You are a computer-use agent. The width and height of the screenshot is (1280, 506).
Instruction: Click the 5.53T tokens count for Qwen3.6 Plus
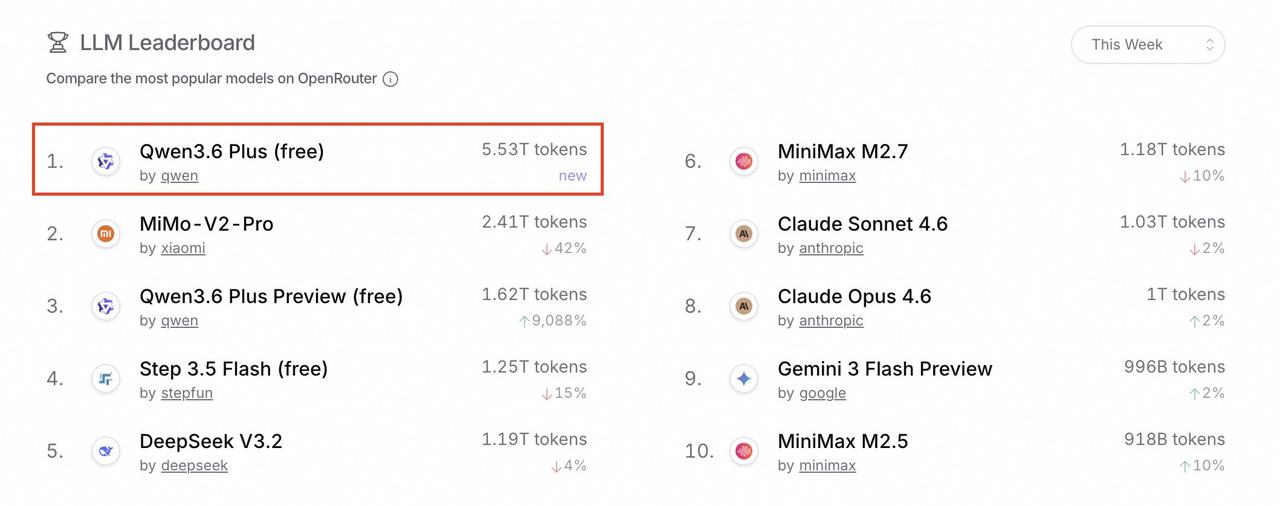[x=534, y=150]
